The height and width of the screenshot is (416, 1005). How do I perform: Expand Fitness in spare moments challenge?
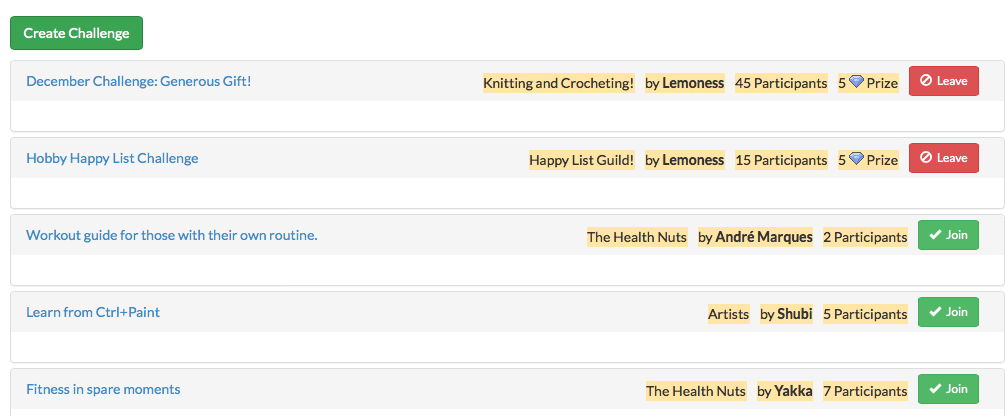coord(103,389)
